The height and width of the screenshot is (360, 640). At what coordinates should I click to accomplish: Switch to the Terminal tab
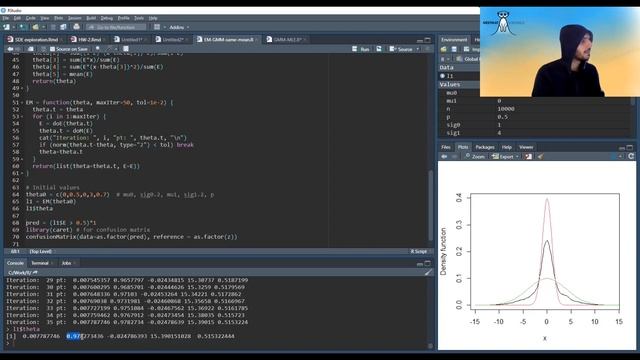(40, 263)
